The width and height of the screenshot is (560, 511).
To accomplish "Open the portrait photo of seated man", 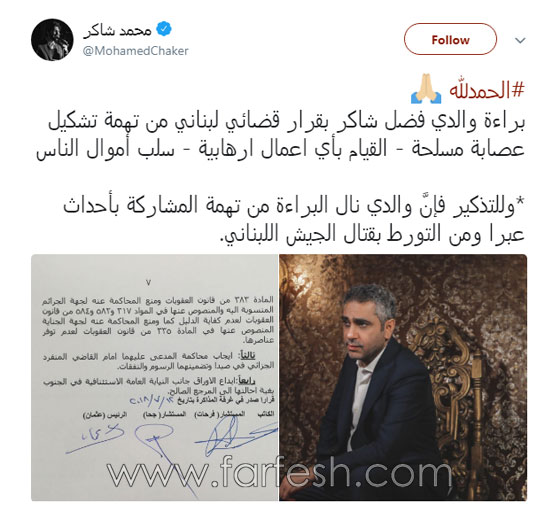I will tap(403, 377).
